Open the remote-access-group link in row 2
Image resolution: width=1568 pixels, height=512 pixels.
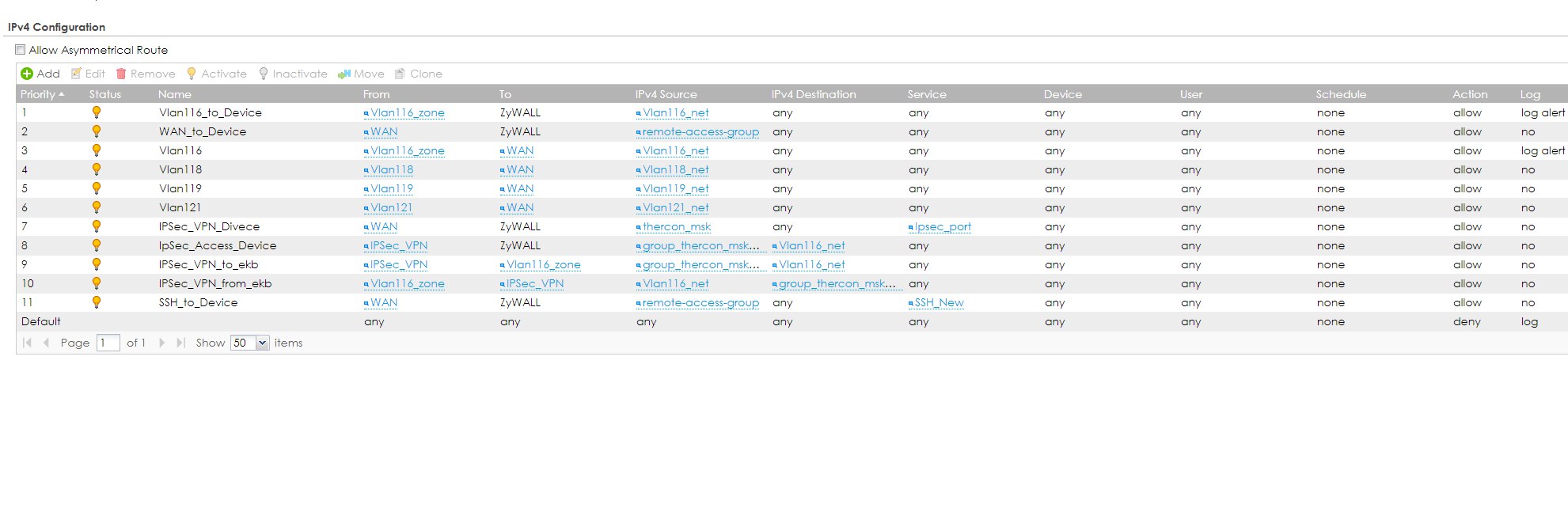click(700, 132)
